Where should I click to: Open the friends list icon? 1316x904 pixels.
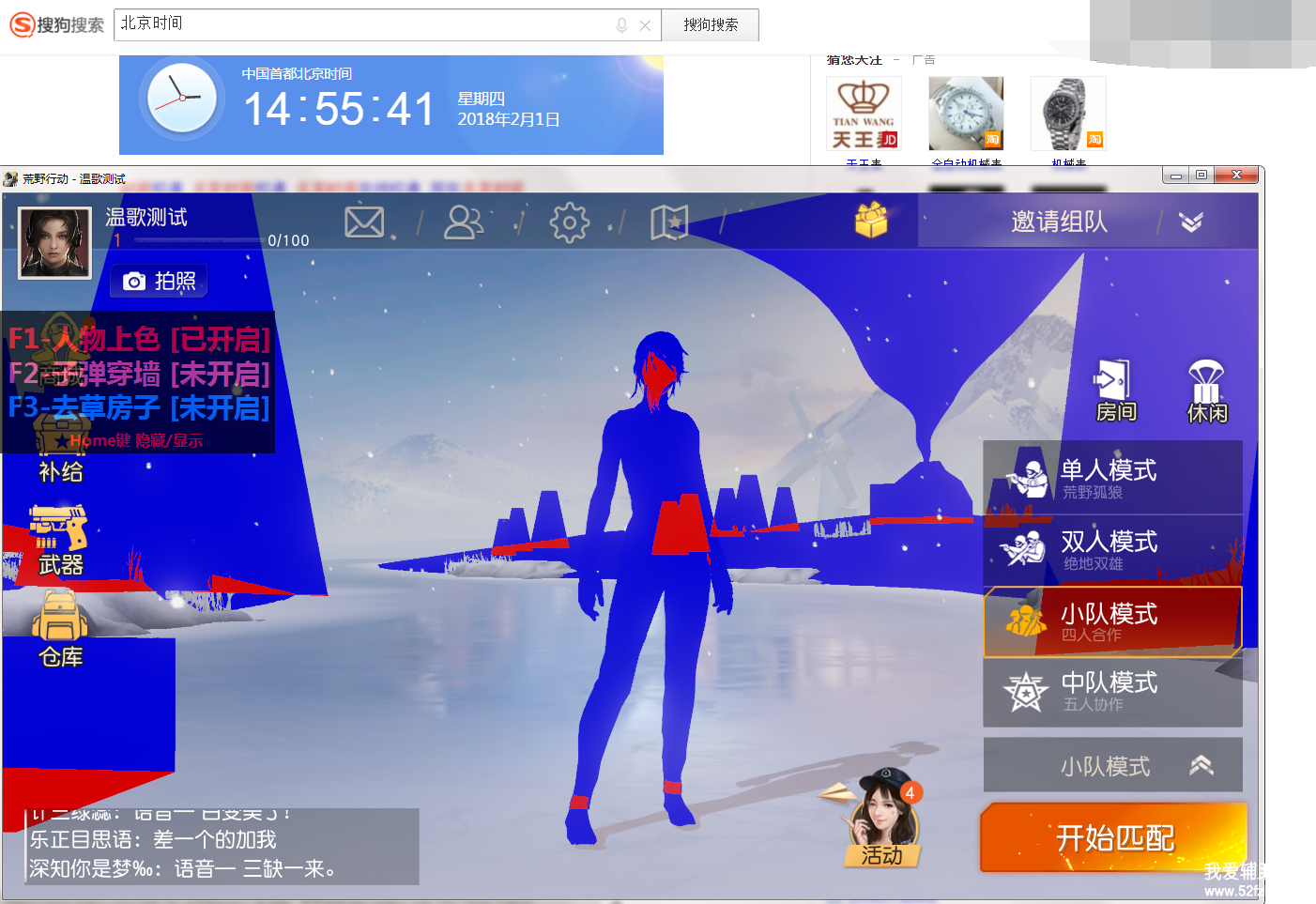coord(464,222)
